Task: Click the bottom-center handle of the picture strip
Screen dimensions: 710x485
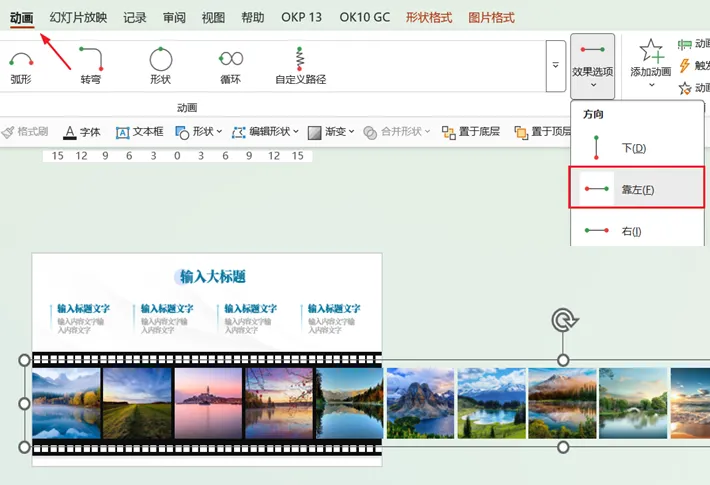Action: click(563, 447)
